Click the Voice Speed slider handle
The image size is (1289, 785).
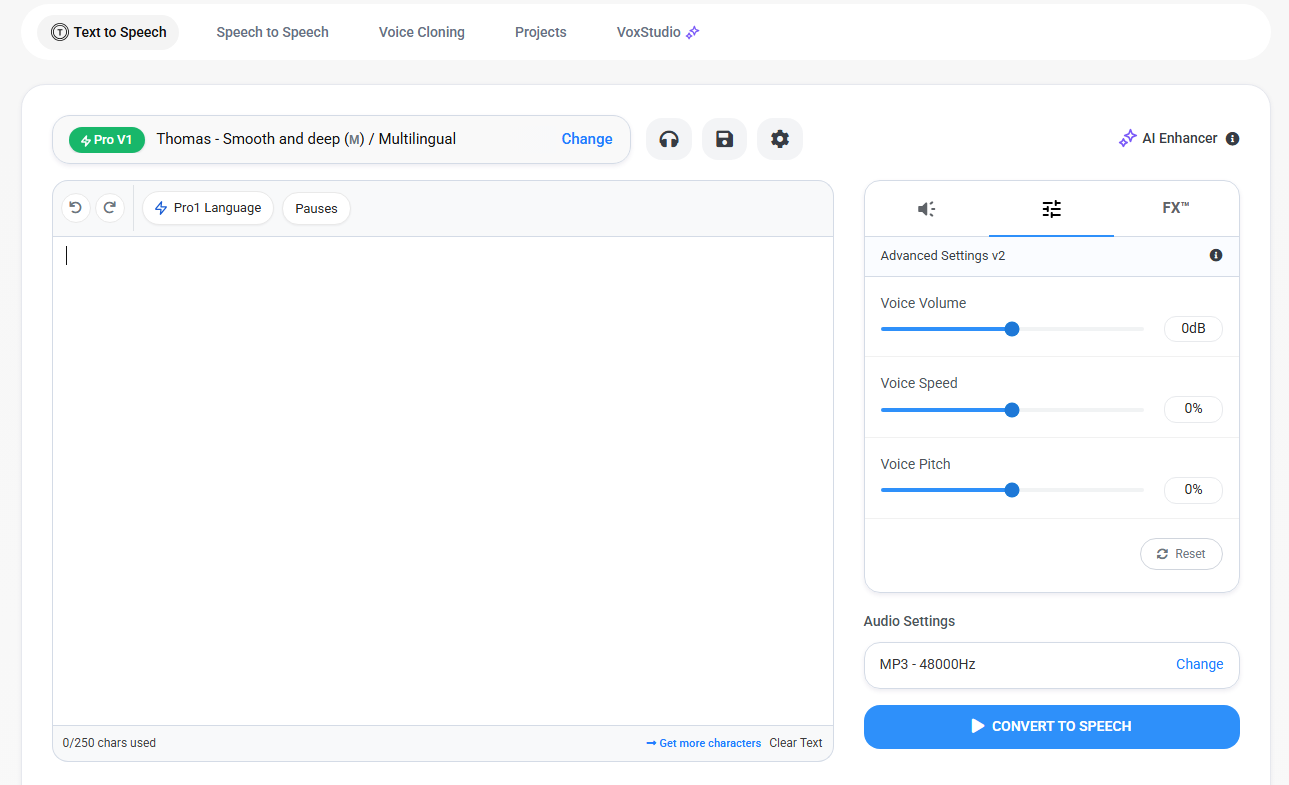1011,410
